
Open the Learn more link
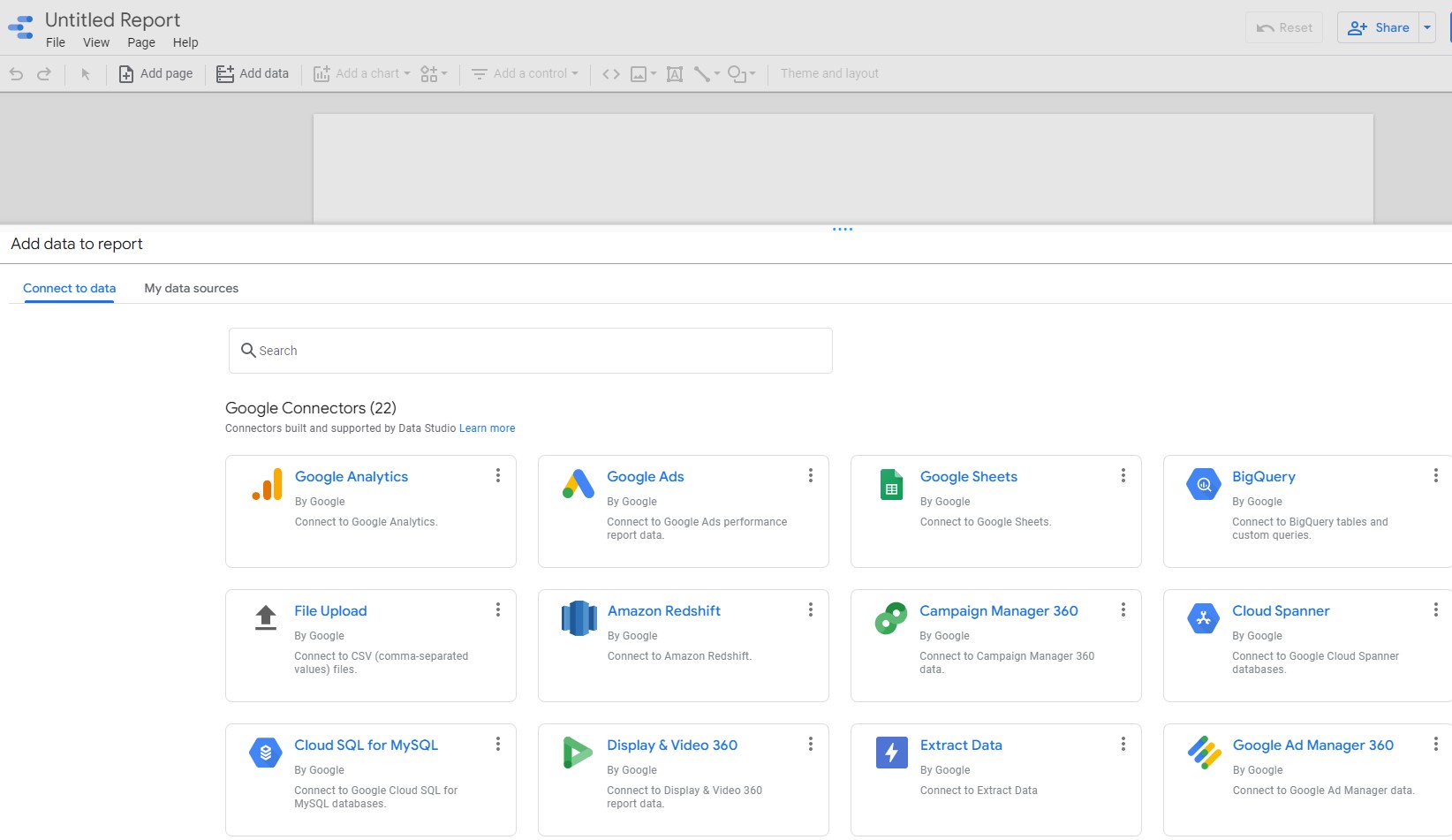(x=488, y=428)
